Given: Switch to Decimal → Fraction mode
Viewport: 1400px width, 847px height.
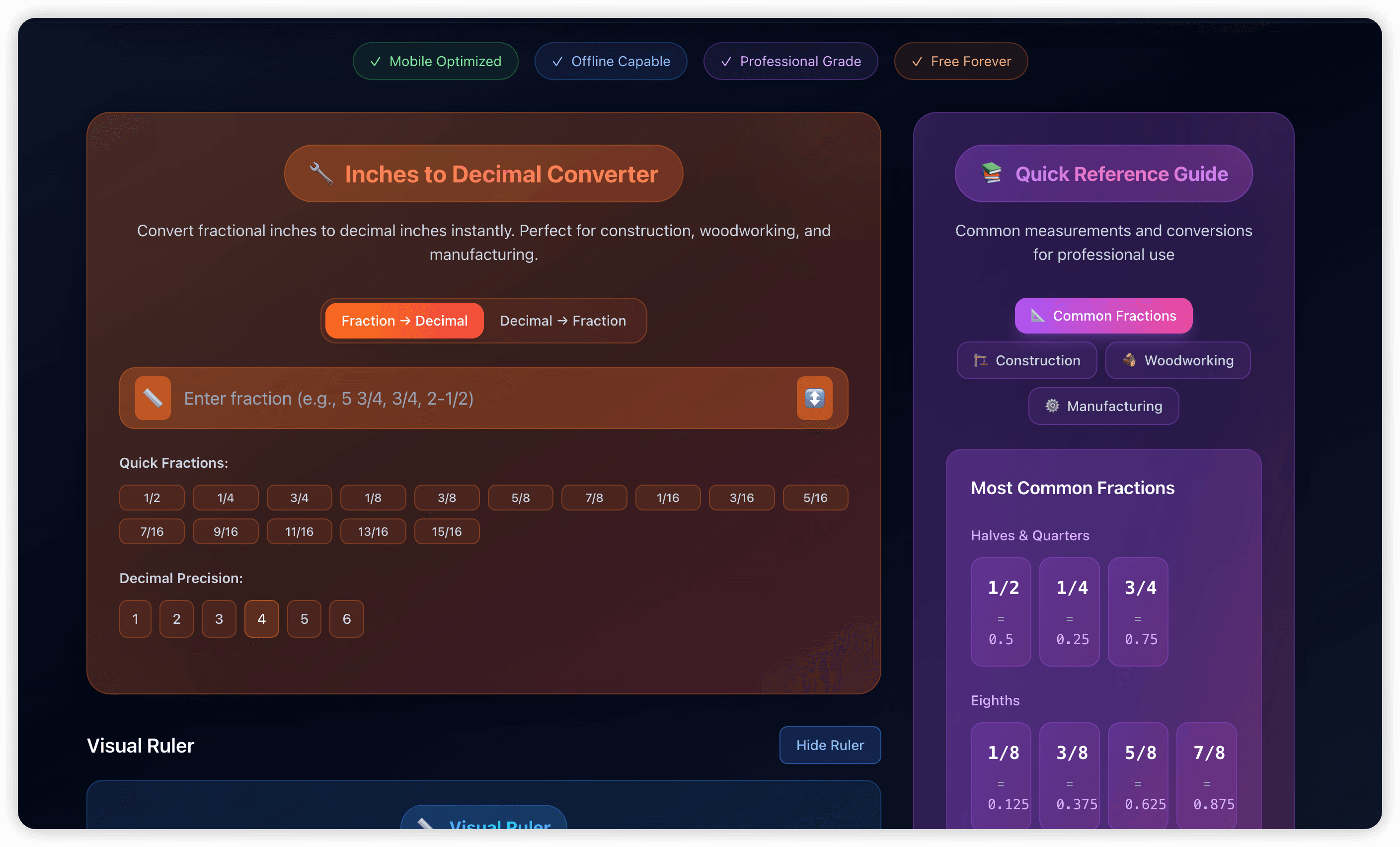Looking at the screenshot, I should [562, 321].
